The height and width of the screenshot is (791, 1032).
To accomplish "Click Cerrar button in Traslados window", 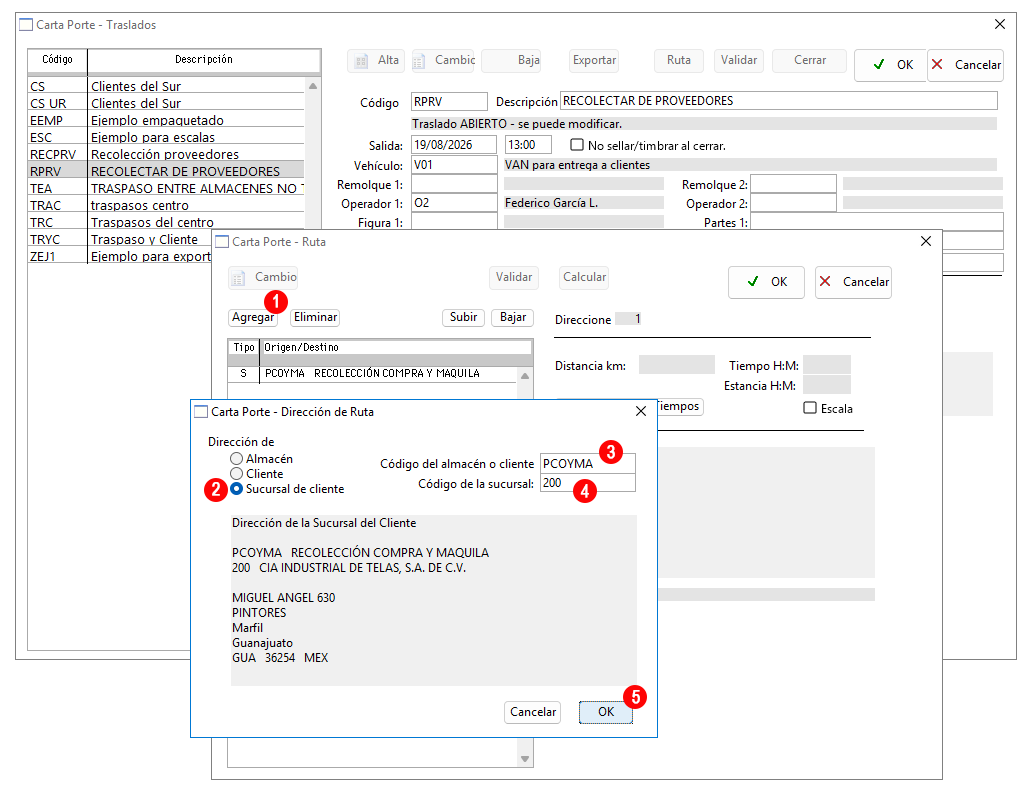I will point(810,61).
